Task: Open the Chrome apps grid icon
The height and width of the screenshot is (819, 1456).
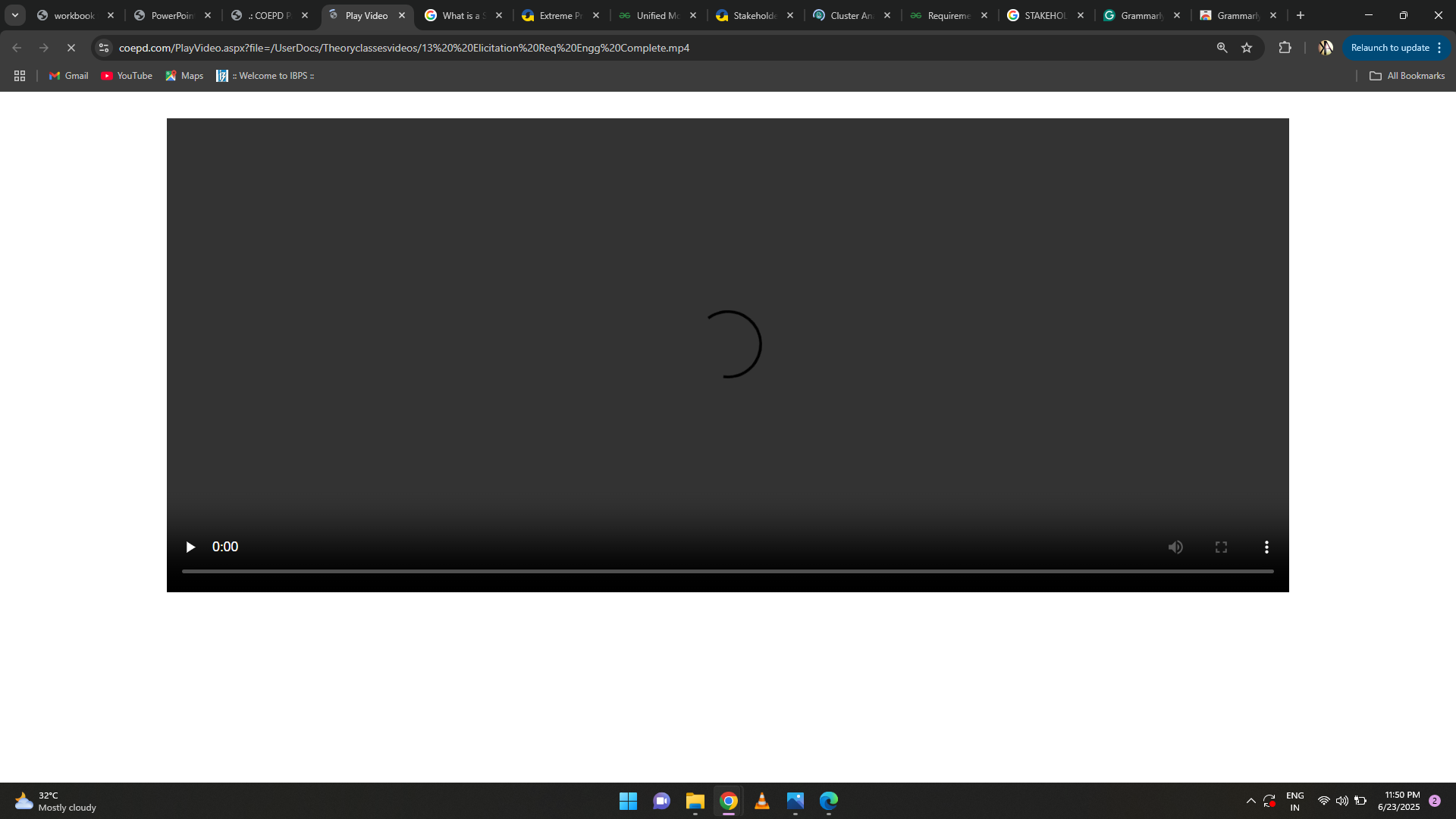Action: 20,76
